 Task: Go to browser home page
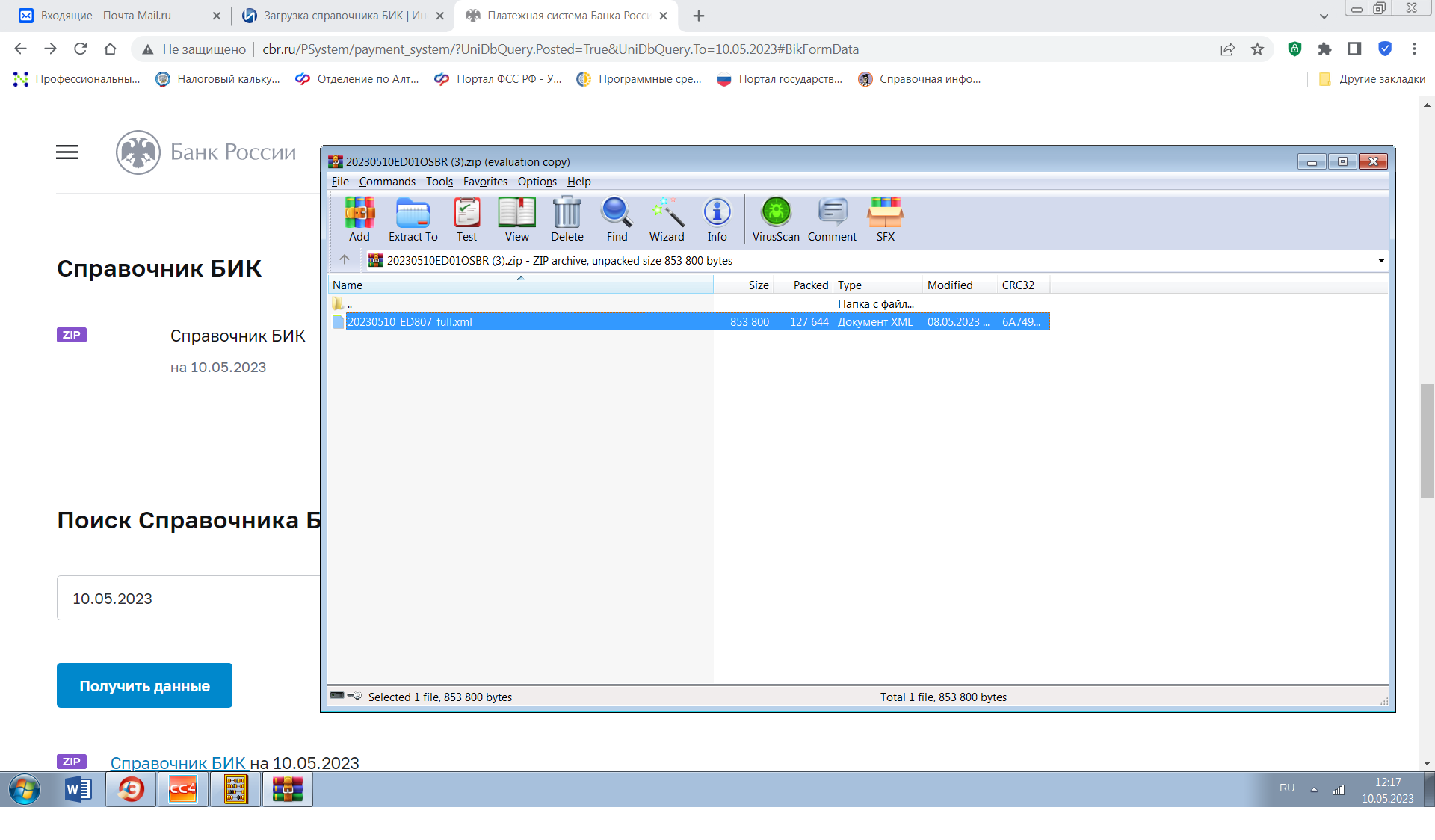[110, 49]
